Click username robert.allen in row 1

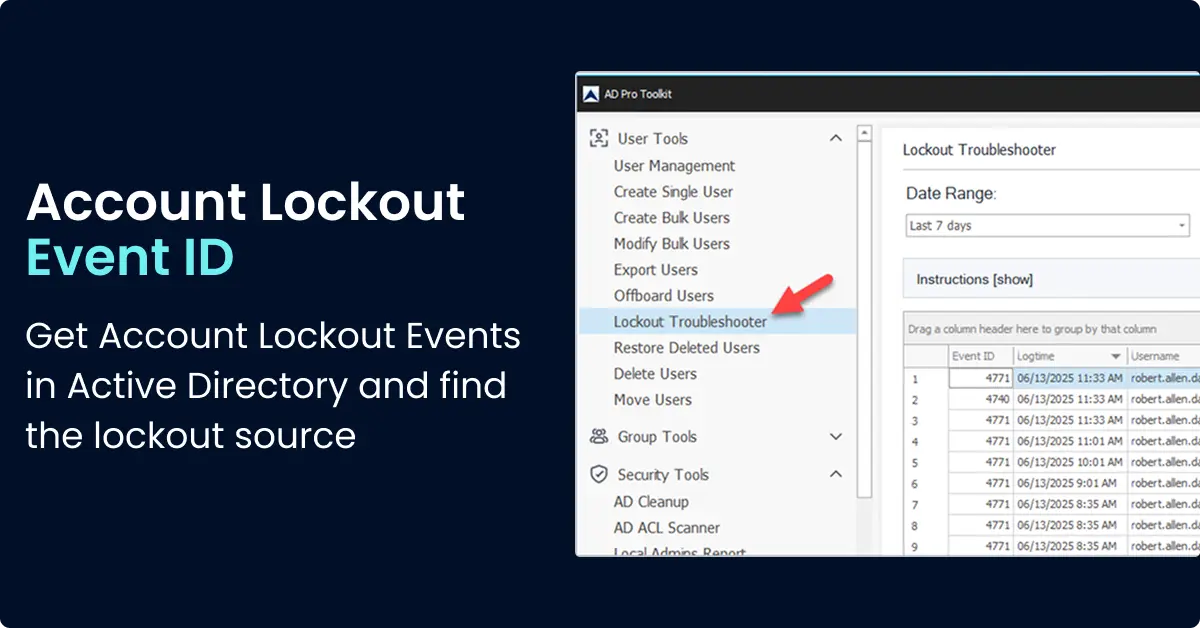pyautogui.click(x=1164, y=379)
